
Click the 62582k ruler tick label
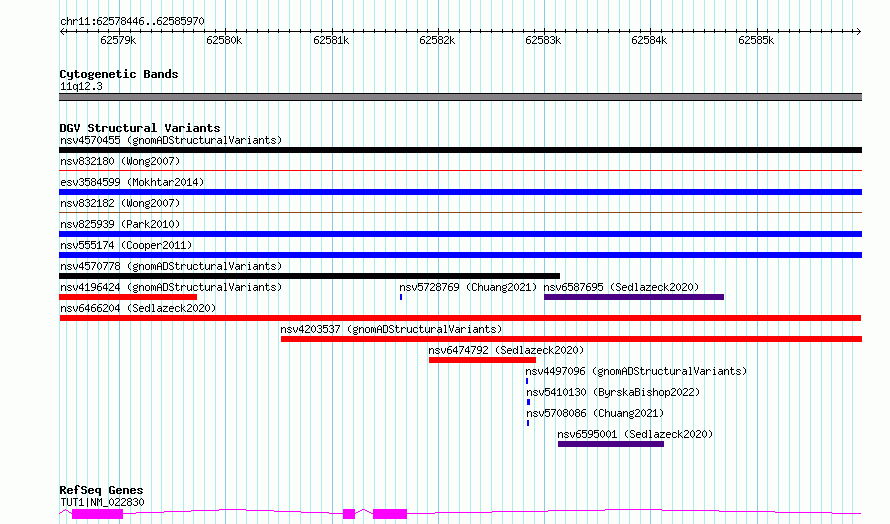(437, 40)
